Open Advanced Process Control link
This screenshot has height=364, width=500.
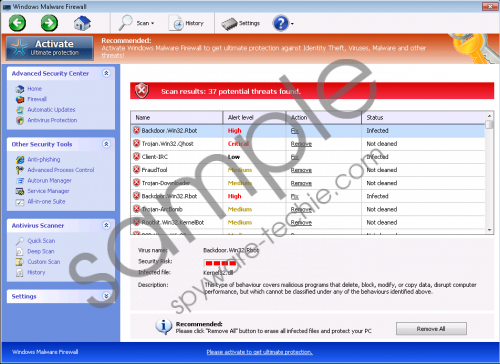tap(61, 170)
